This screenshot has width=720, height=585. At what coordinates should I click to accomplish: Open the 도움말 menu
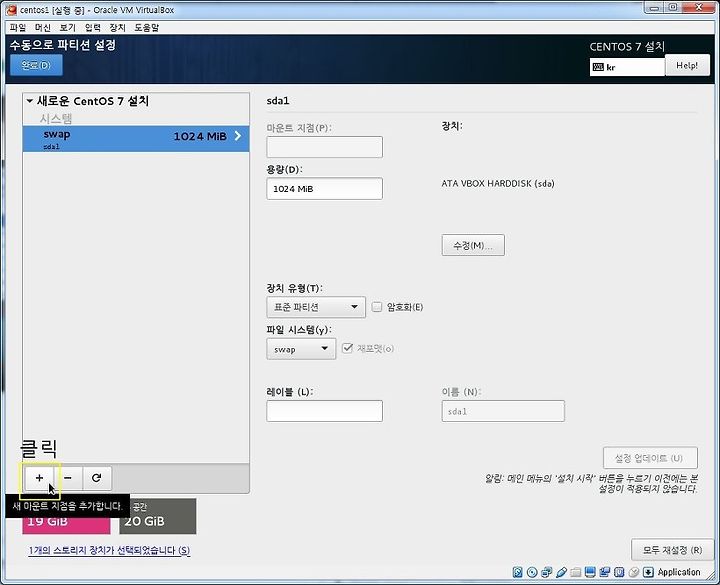(x=146, y=28)
